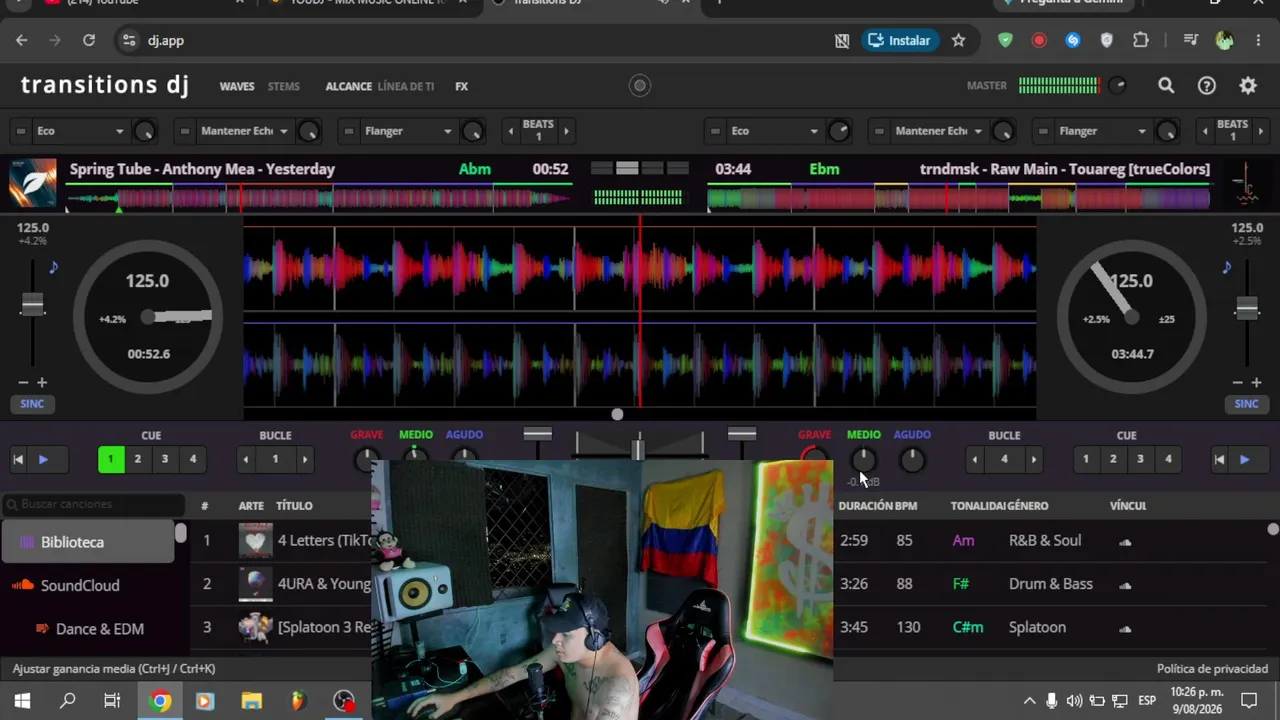This screenshot has height=720, width=1280.
Task: Adjust the left deck tempo fader
Action: (x=33, y=305)
